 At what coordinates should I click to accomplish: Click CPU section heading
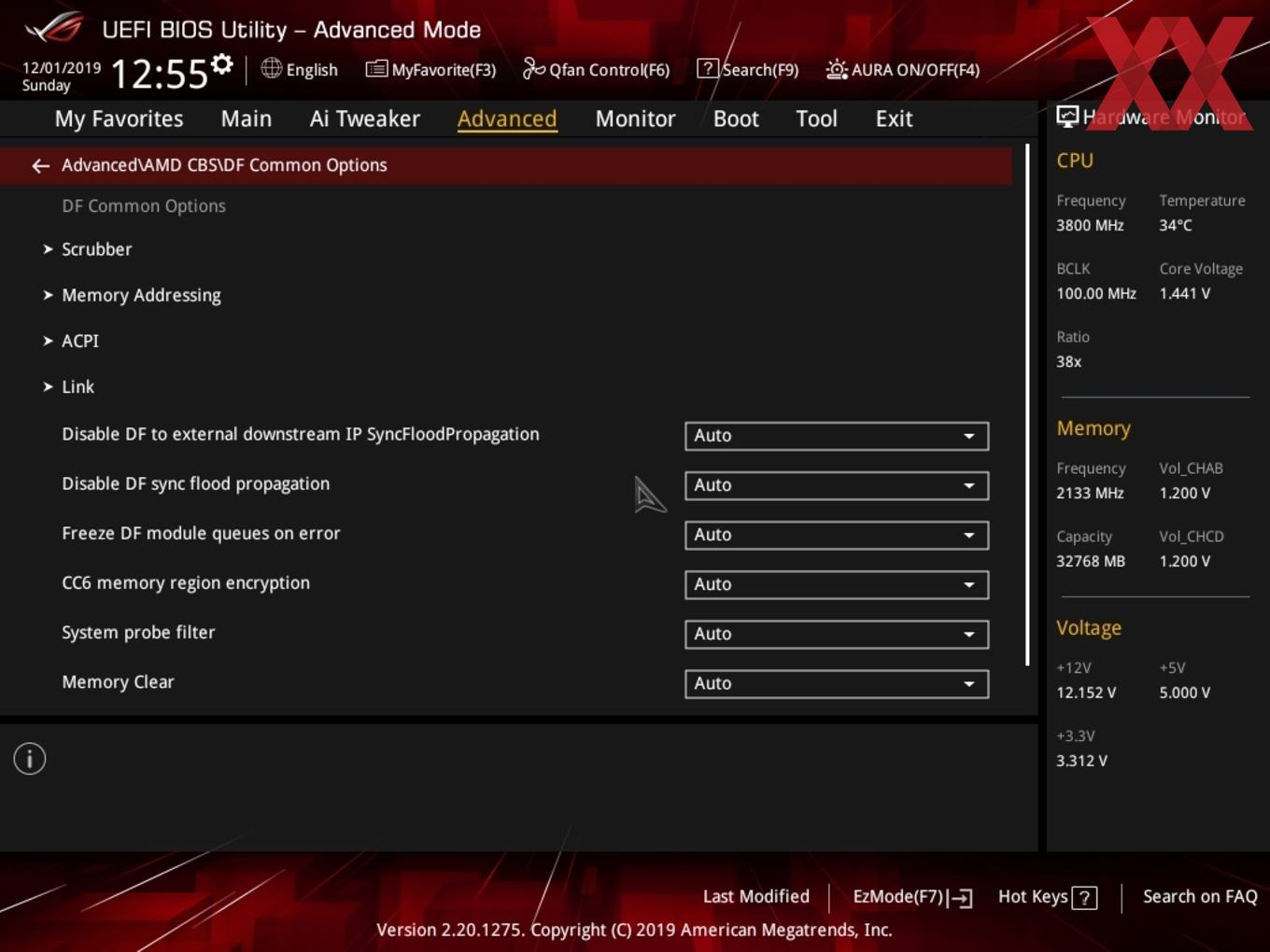(1075, 161)
